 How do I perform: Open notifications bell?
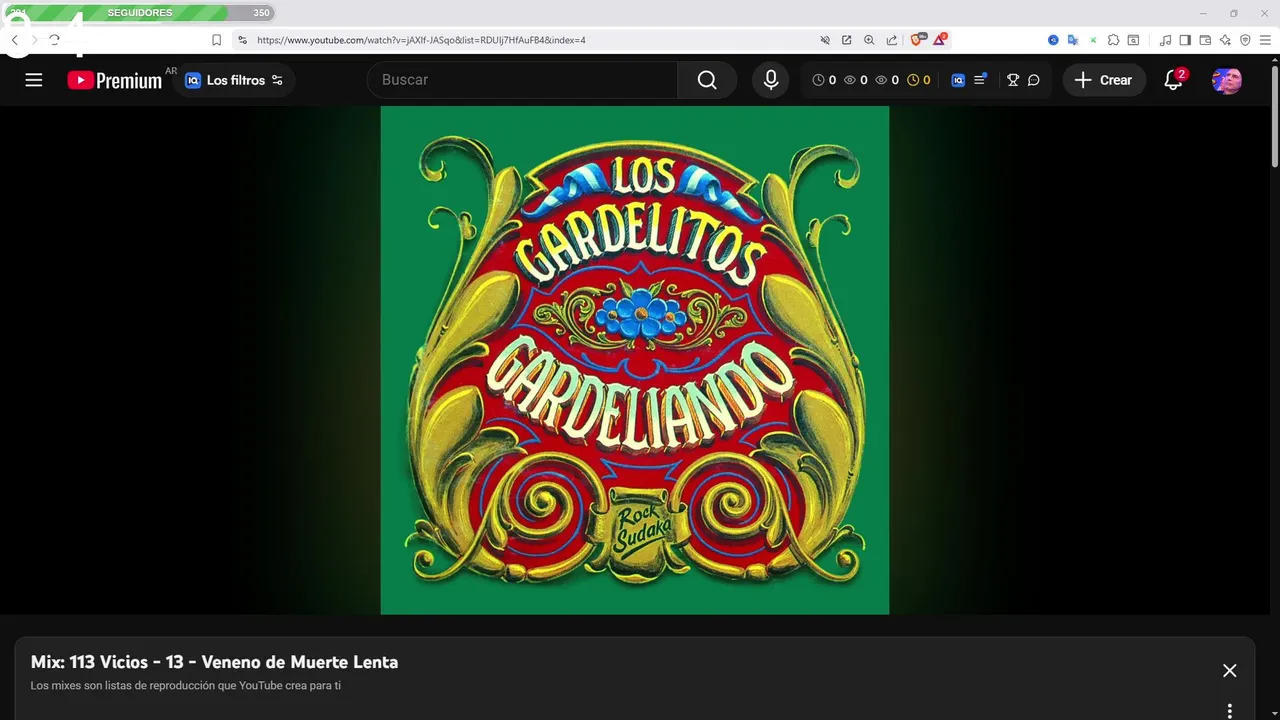coord(1173,80)
